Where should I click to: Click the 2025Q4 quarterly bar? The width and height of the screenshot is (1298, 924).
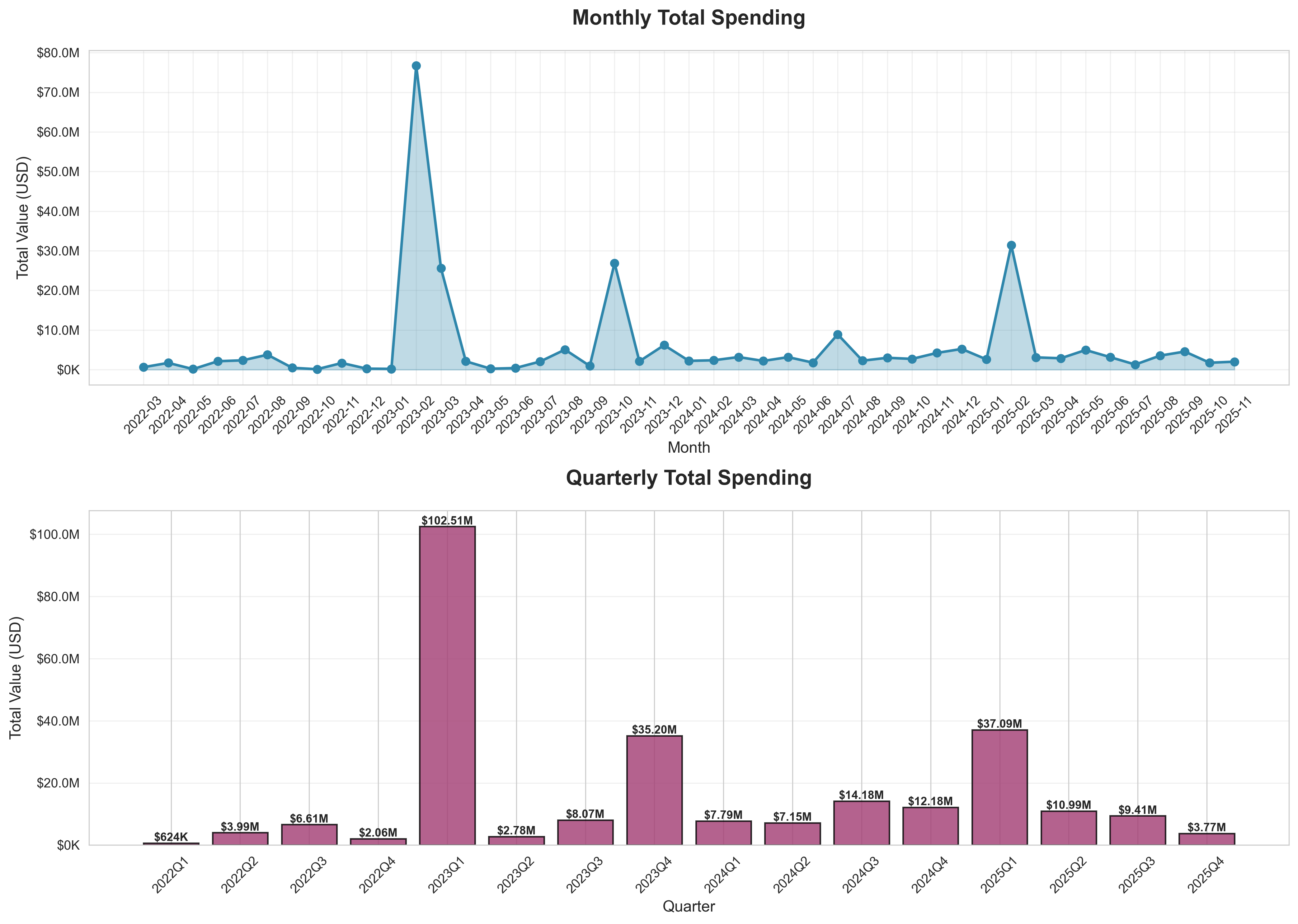tap(1206, 839)
